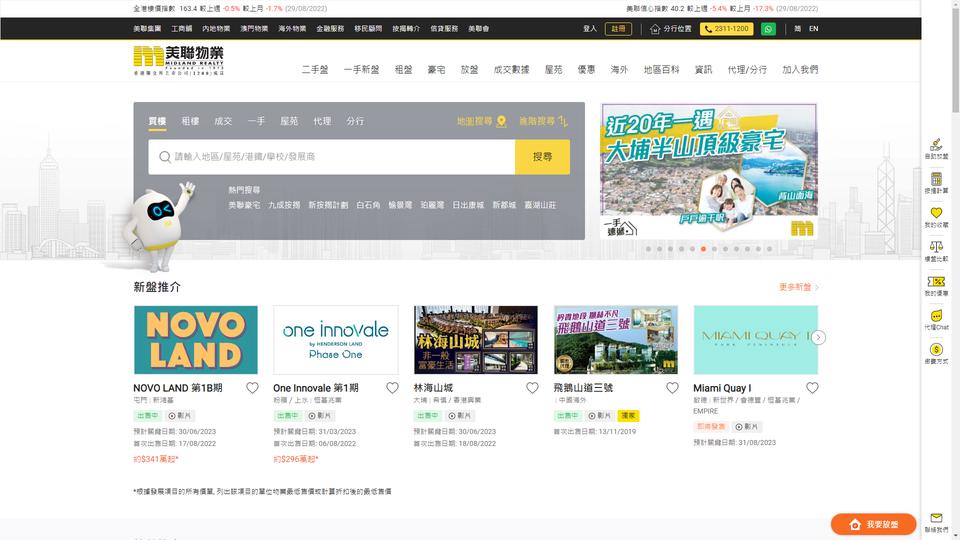
Task: Open the 大埔半山頂級豪宅 banner ad
Action: pos(709,171)
